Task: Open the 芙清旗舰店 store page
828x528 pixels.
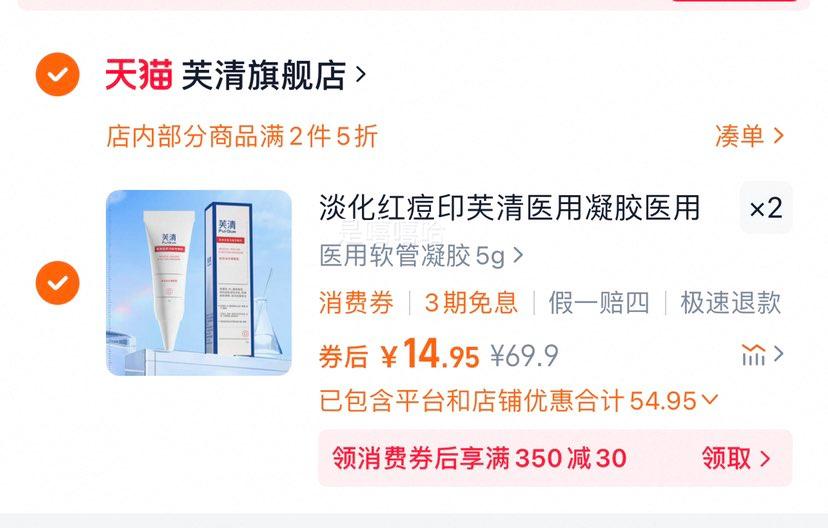Action: tap(264, 75)
